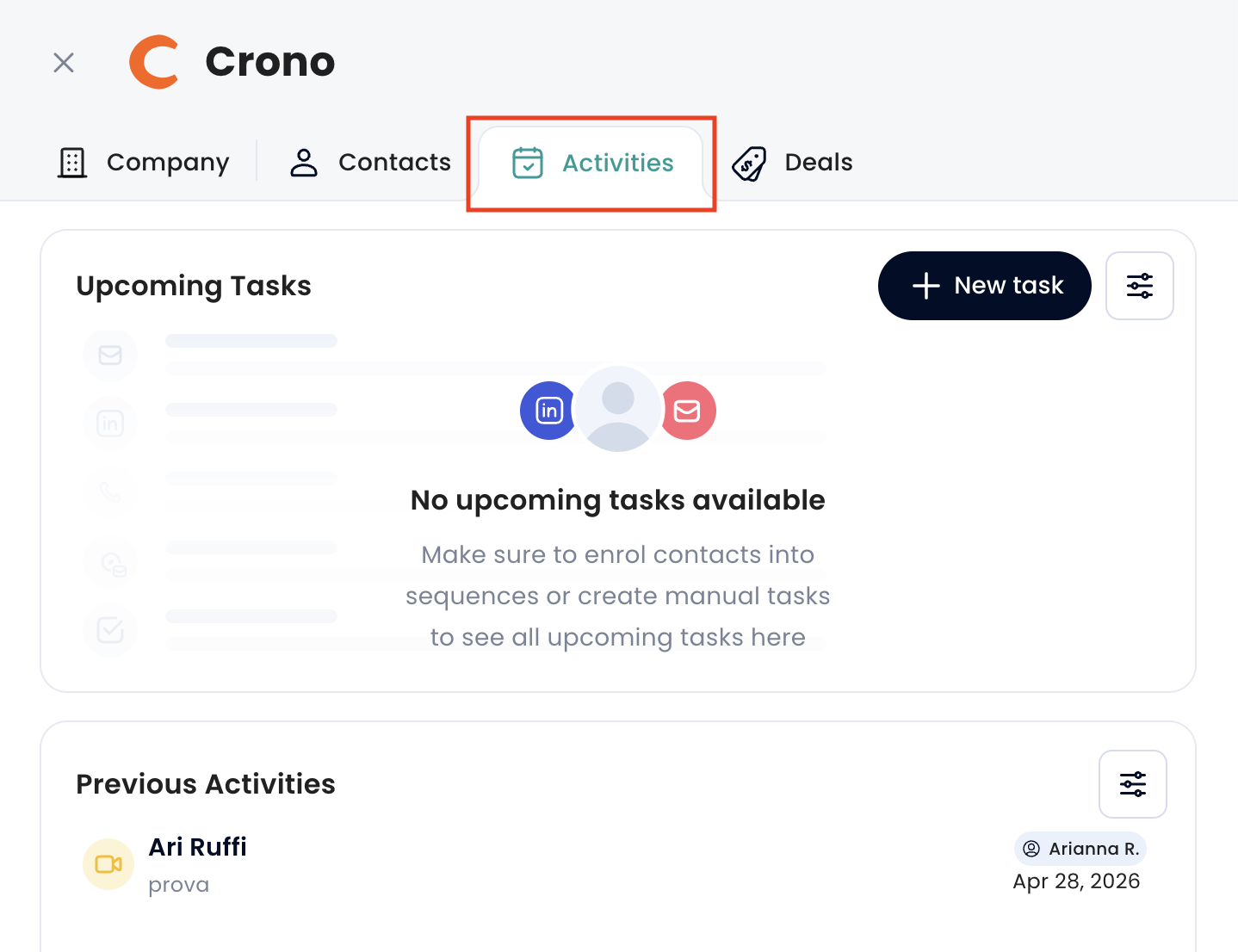The width and height of the screenshot is (1238, 952).
Task: Click the orange Crono logo
Action: coord(154,62)
